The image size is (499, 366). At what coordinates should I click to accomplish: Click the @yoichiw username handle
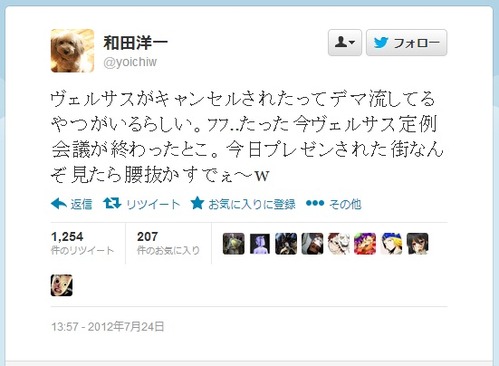pos(130,62)
